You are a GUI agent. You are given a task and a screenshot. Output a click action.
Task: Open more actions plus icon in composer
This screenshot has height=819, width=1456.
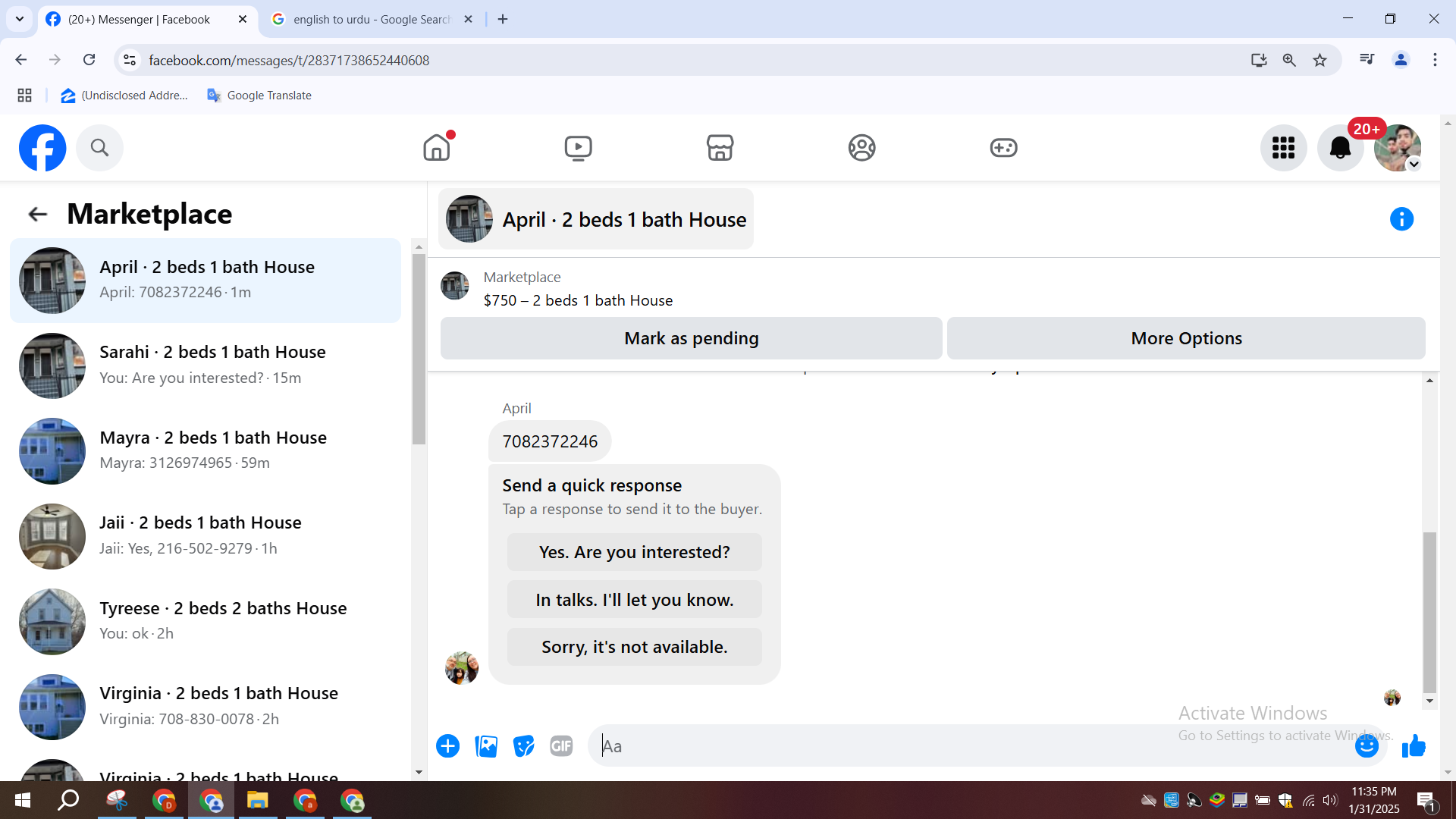click(x=448, y=746)
